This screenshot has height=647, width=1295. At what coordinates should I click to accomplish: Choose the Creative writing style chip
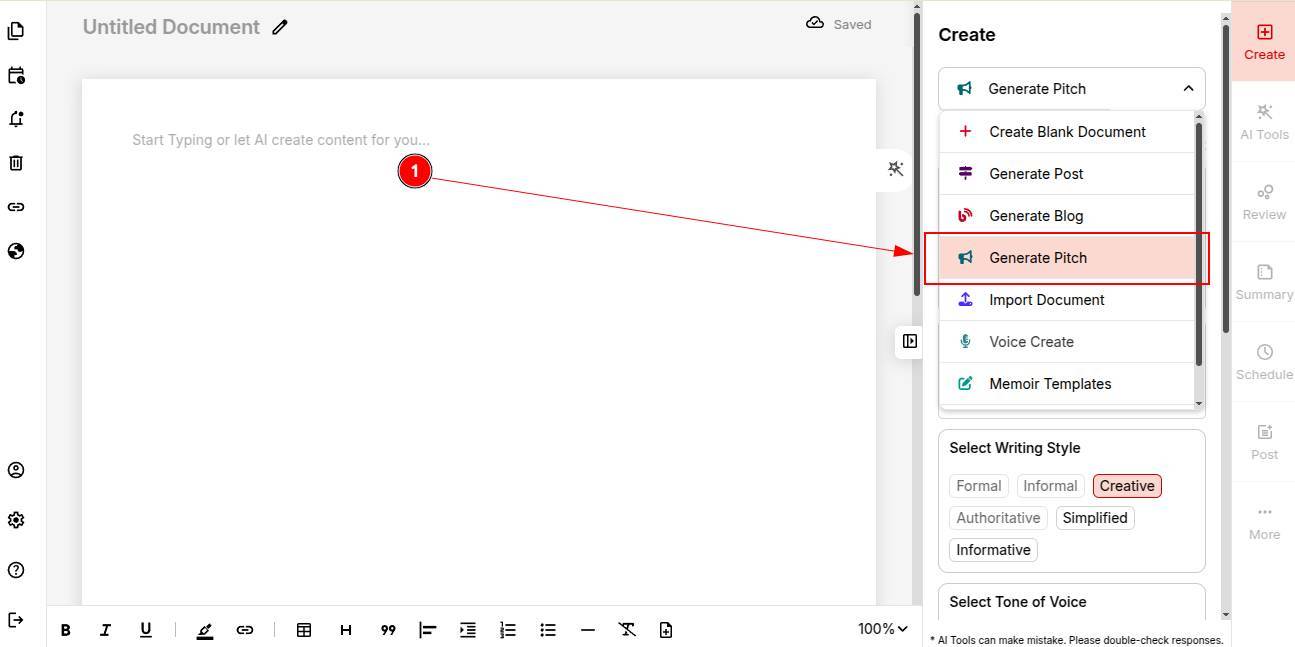1126,486
